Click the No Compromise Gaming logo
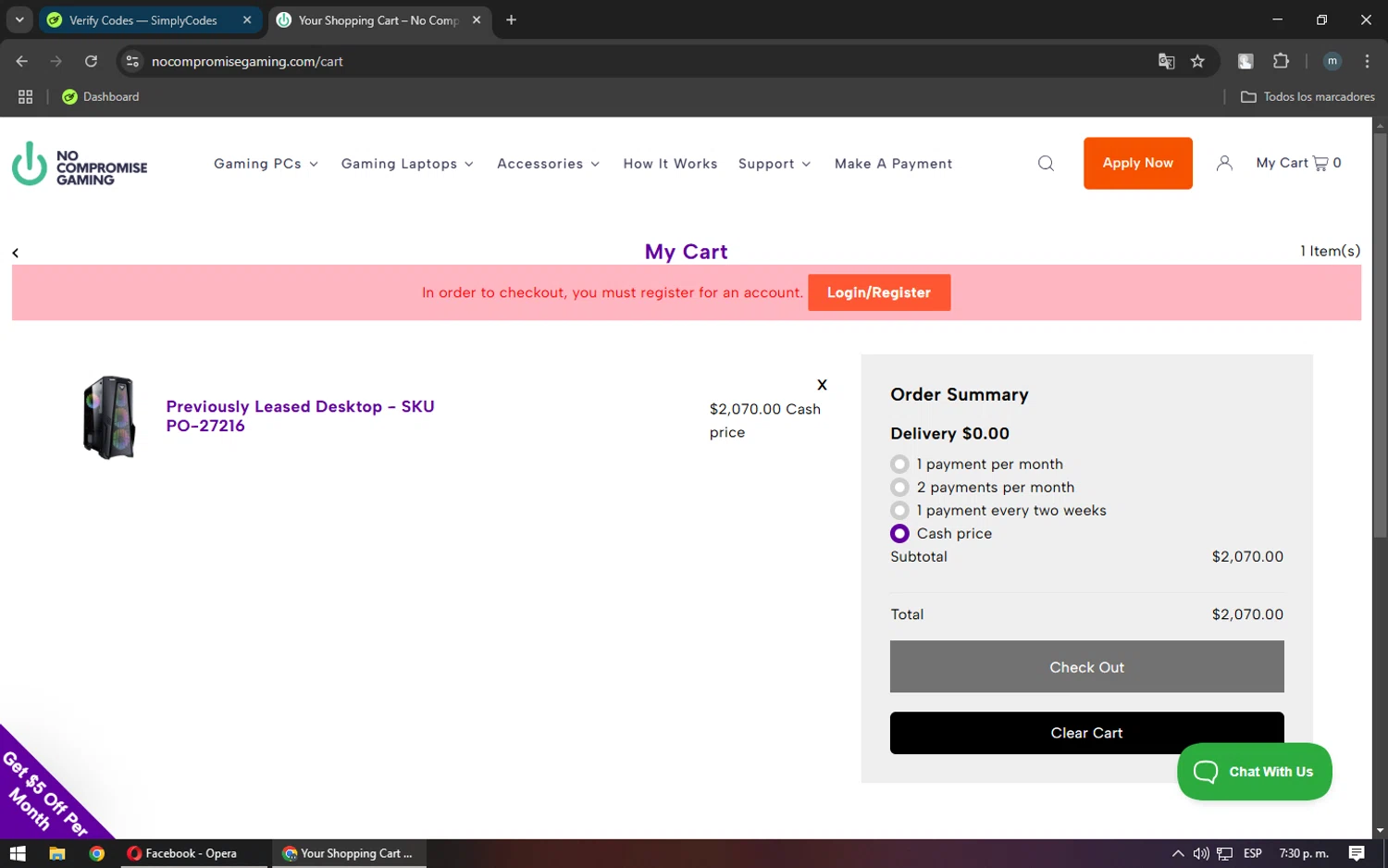Image resolution: width=1388 pixels, height=868 pixels. coord(80,164)
